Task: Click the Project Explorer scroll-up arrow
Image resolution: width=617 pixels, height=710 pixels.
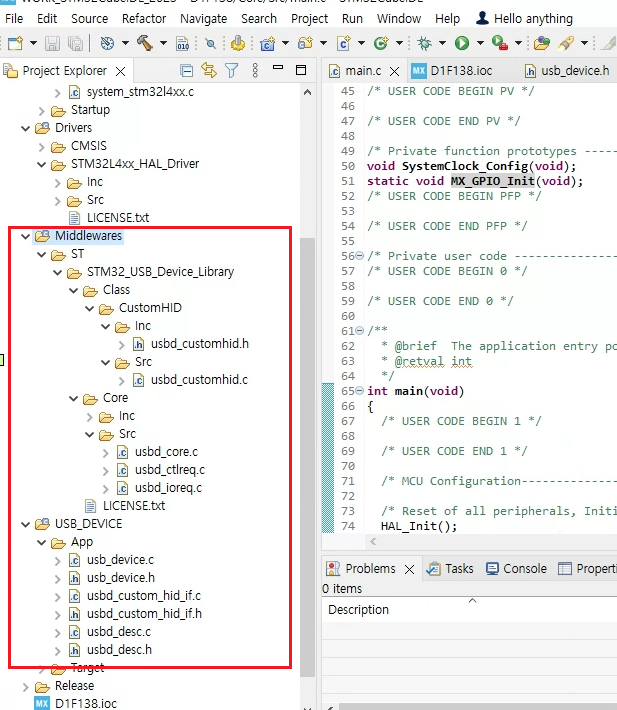Action: [x=307, y=92]
